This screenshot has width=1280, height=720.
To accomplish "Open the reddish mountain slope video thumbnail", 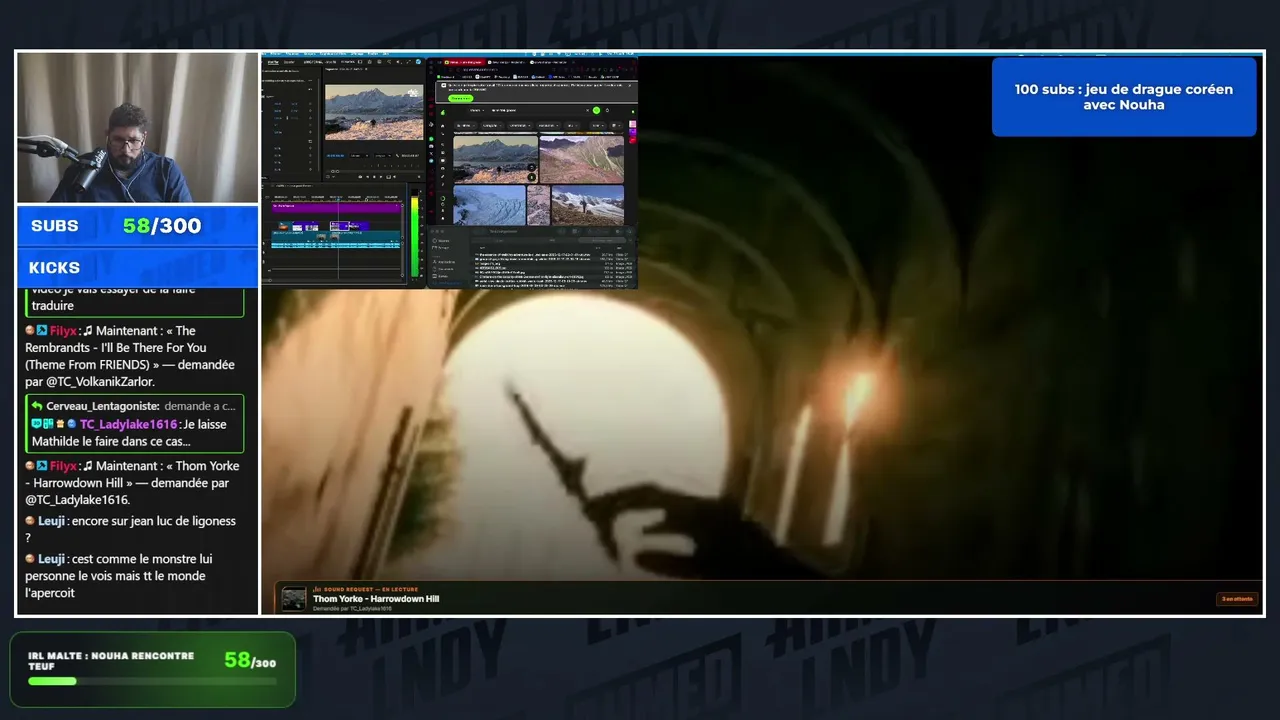I will [581, 158].
